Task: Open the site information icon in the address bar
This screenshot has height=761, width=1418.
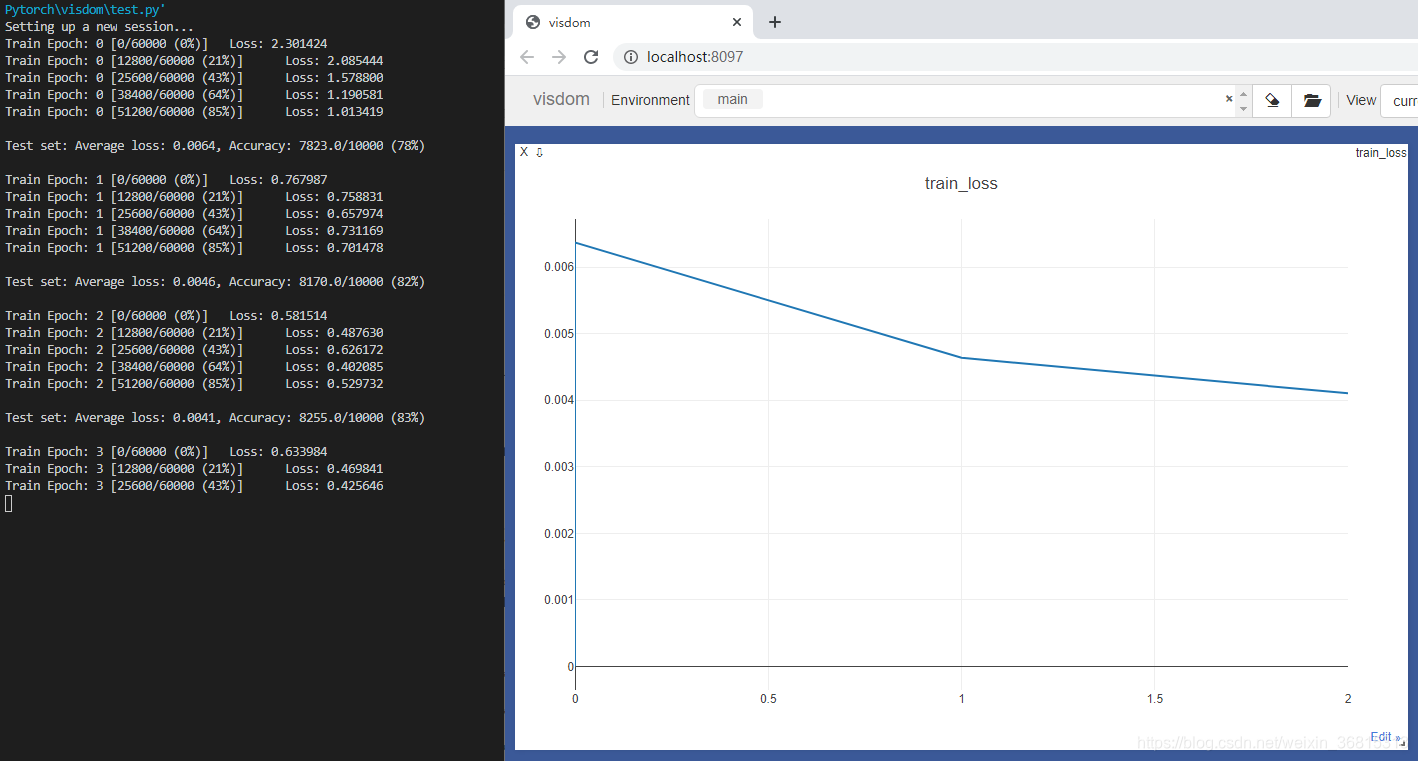Action: pyautogui.click(x=631, y=57)
